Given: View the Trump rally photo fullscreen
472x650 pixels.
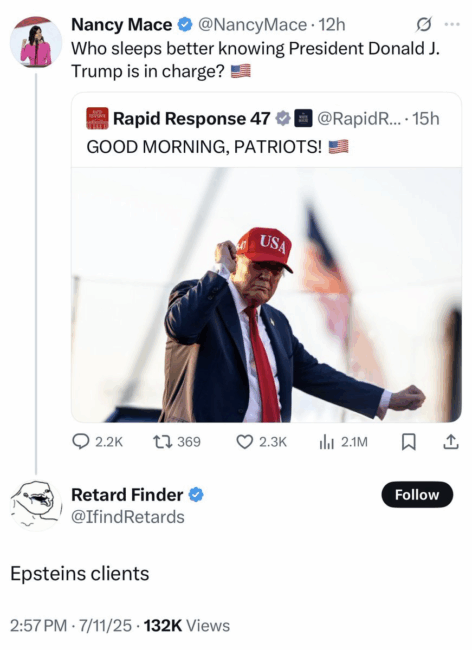Looking at the screenshot, I should (x=266, y=295).
